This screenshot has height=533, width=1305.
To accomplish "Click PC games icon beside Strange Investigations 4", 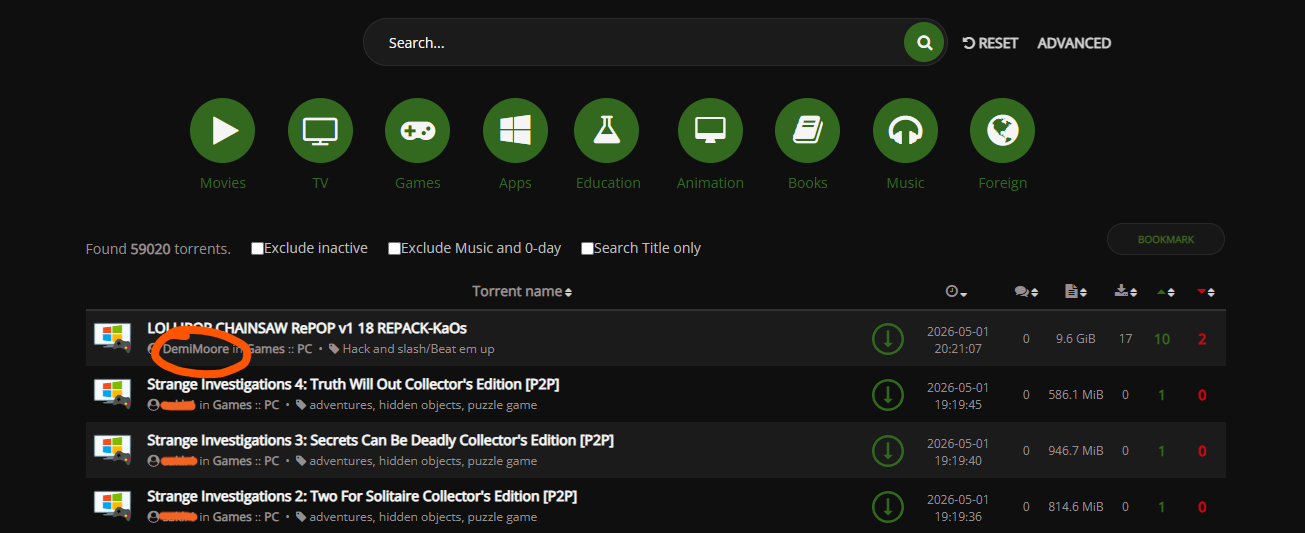I will coord(112,393).
